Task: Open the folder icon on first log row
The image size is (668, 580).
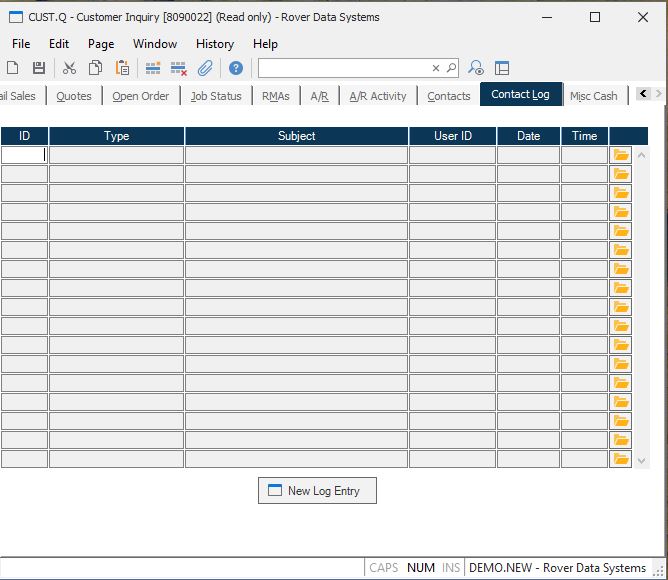Action: click(621, 155)
